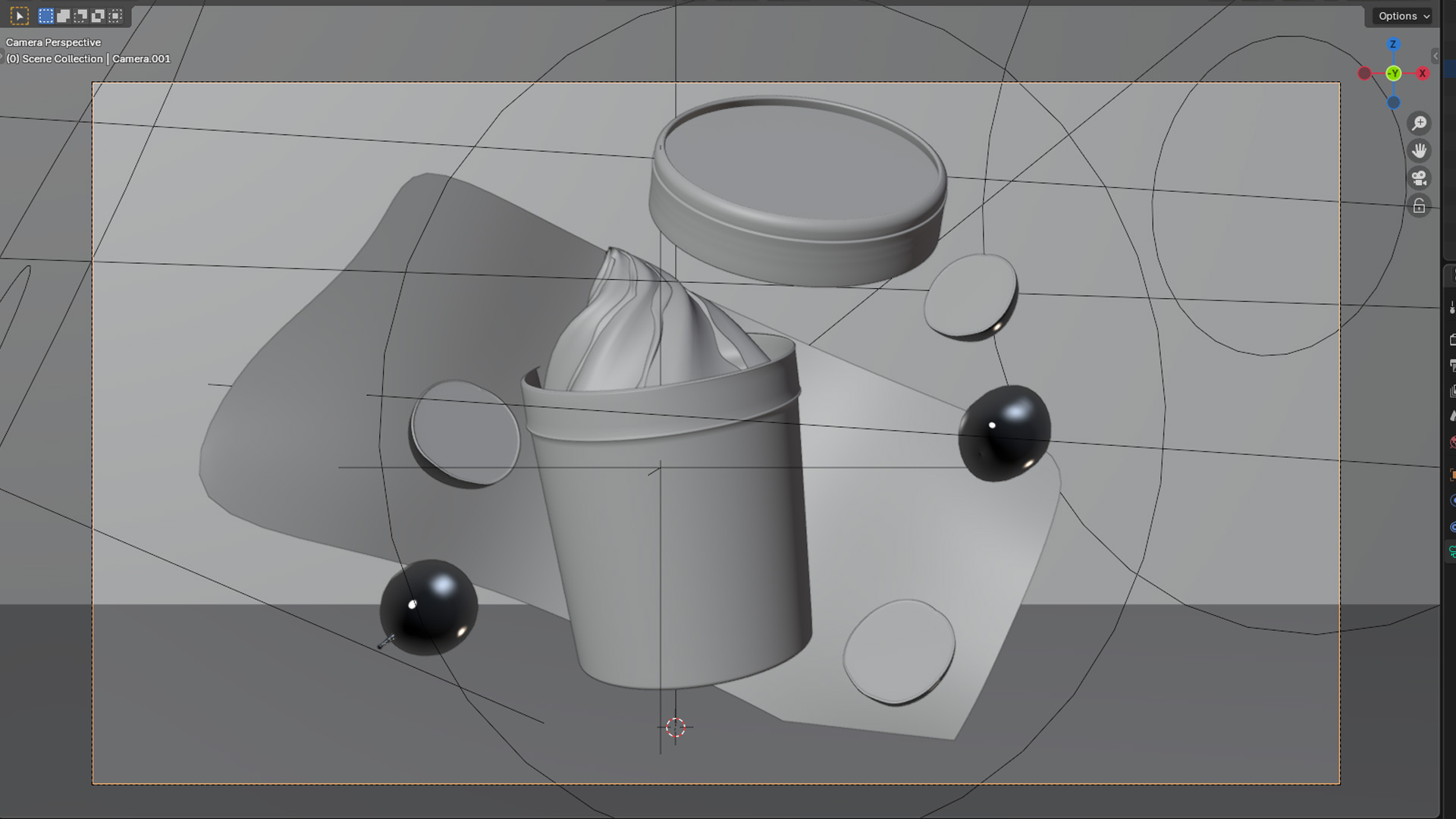Select the black sphere with a stem

pos(428,607)
